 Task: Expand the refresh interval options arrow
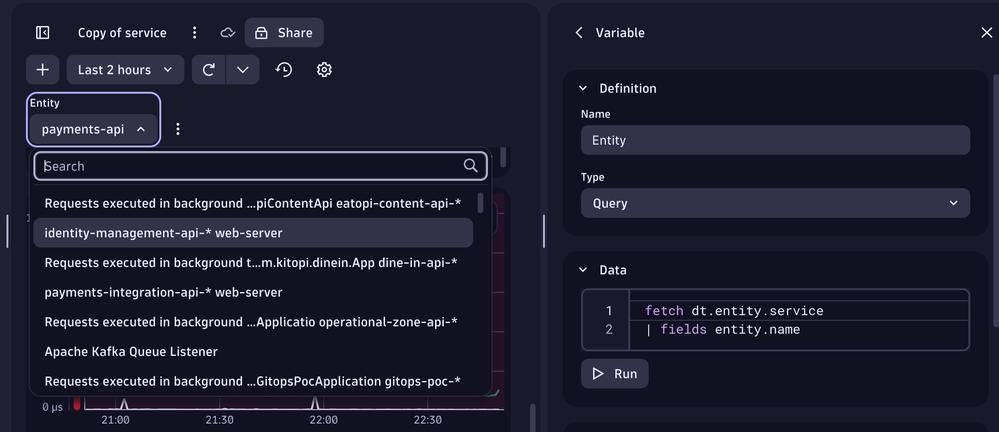coord(242,70)
